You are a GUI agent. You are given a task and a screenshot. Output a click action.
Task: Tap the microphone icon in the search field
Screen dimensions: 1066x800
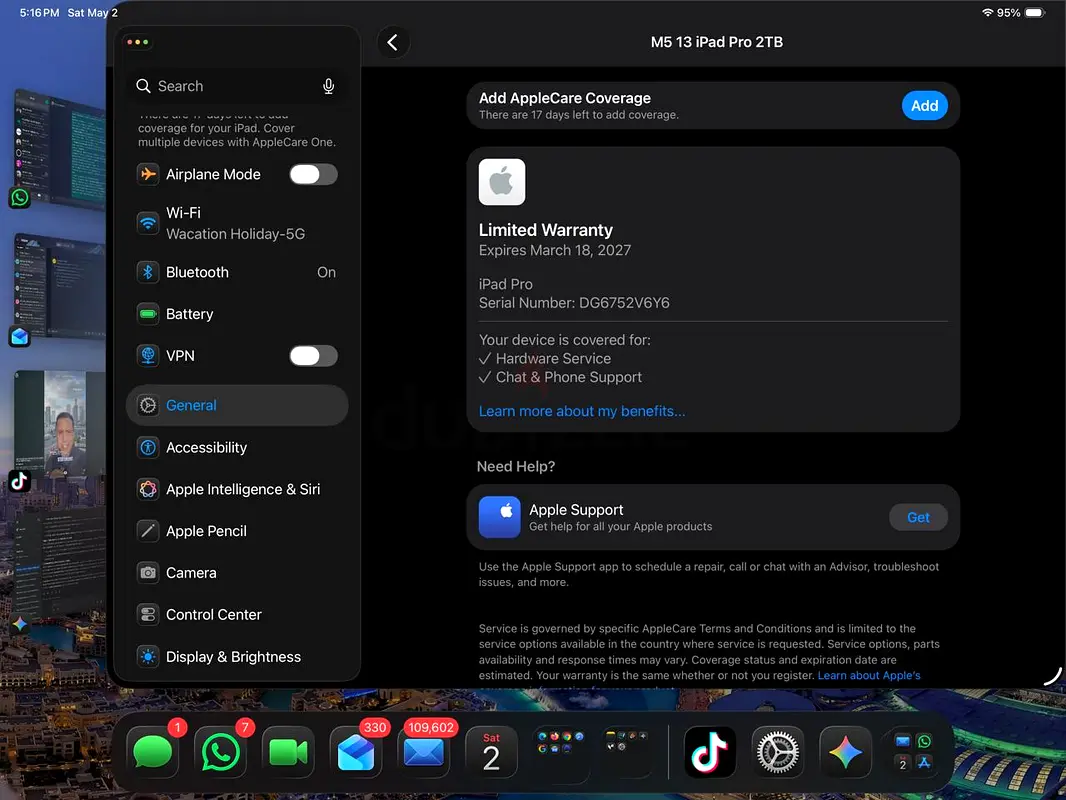[328, 86]
